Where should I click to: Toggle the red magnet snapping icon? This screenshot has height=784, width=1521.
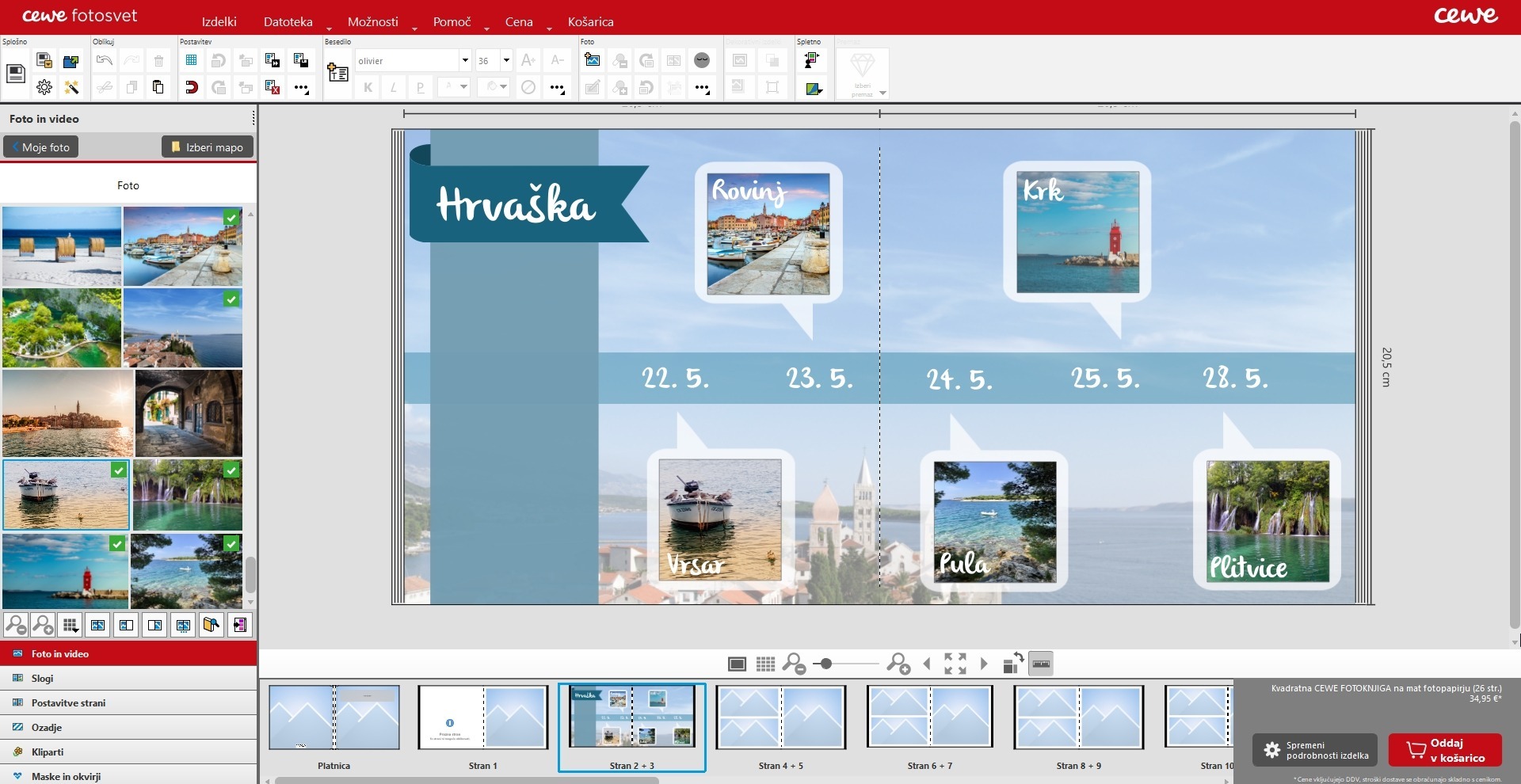click(191, 87)
